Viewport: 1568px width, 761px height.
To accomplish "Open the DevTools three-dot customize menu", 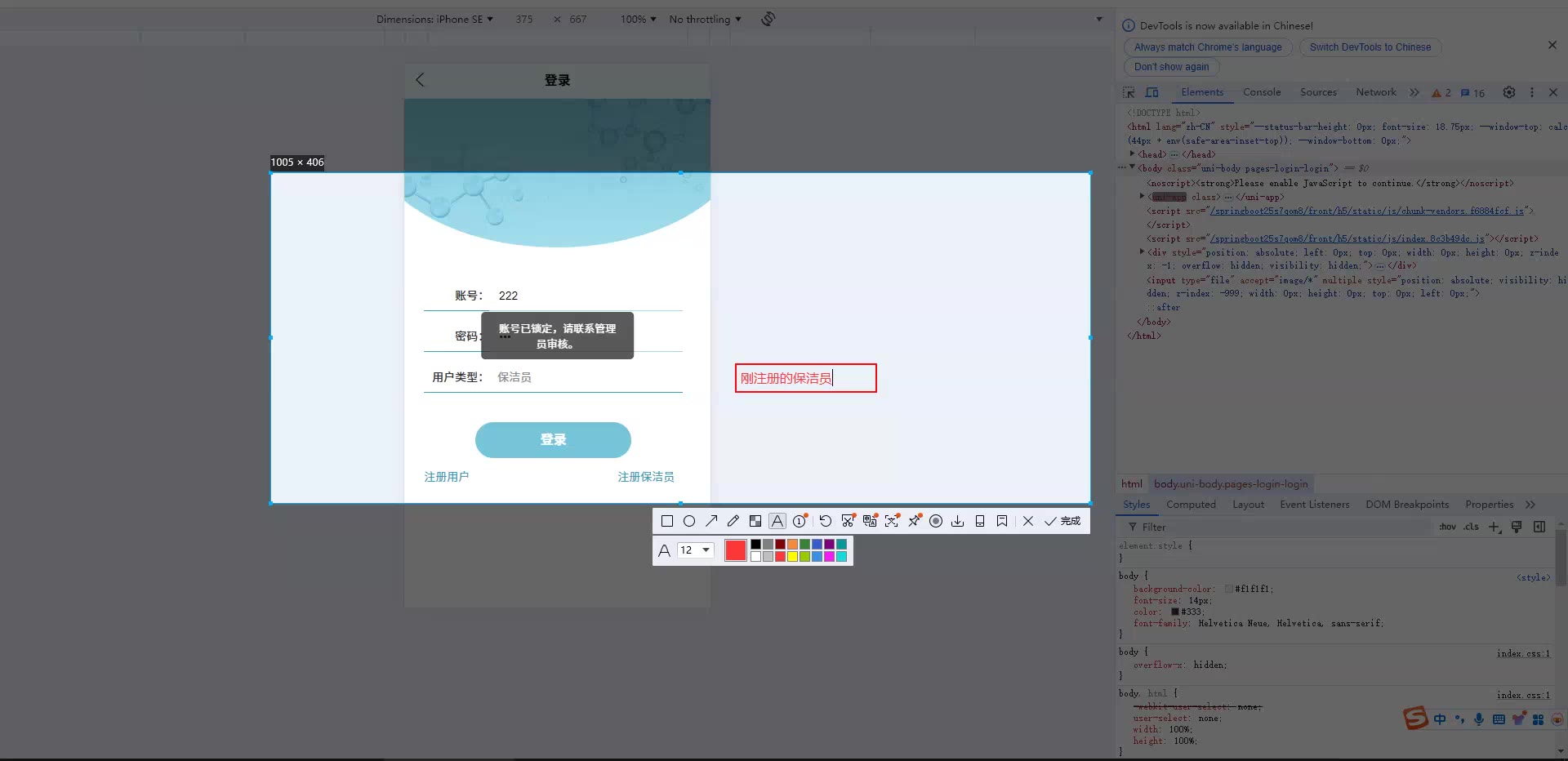I will point(1532,93).
